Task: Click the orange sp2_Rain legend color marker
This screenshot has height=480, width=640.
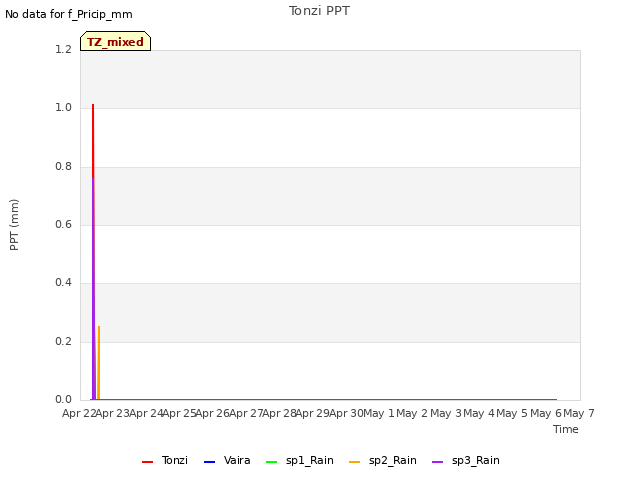Action: [x=355, y=462]
